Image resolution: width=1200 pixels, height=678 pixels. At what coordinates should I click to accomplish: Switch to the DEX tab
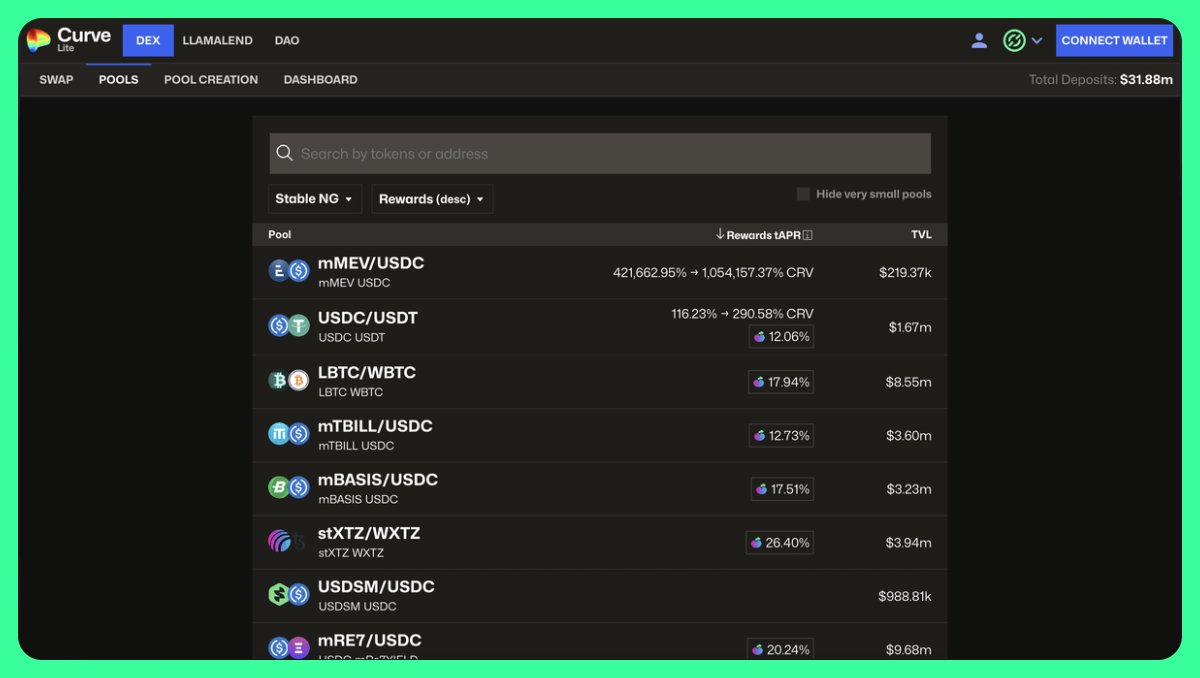tap(148, 41)
